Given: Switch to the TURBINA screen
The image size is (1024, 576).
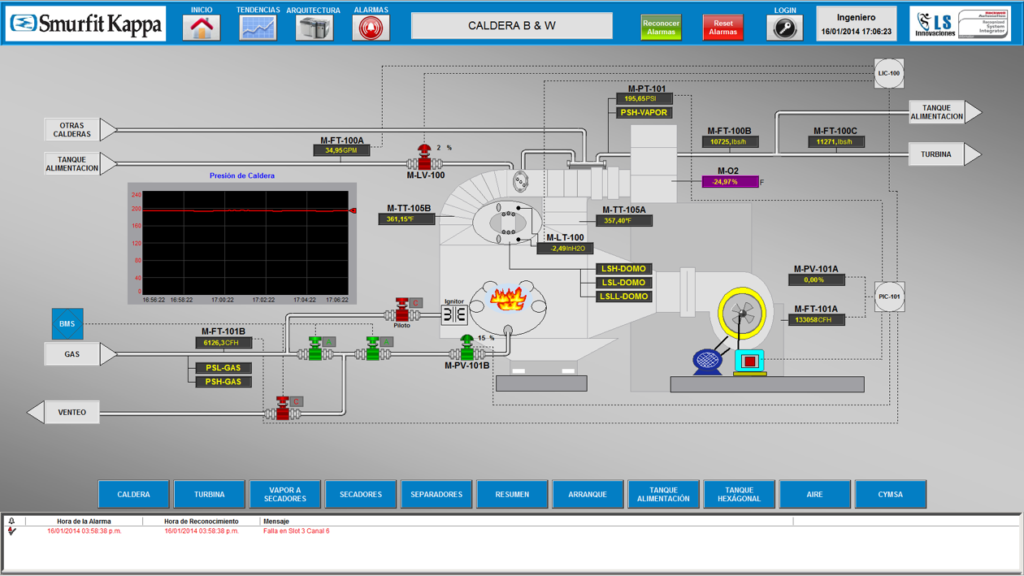Looking at the screenshot, I should [209, 493].
